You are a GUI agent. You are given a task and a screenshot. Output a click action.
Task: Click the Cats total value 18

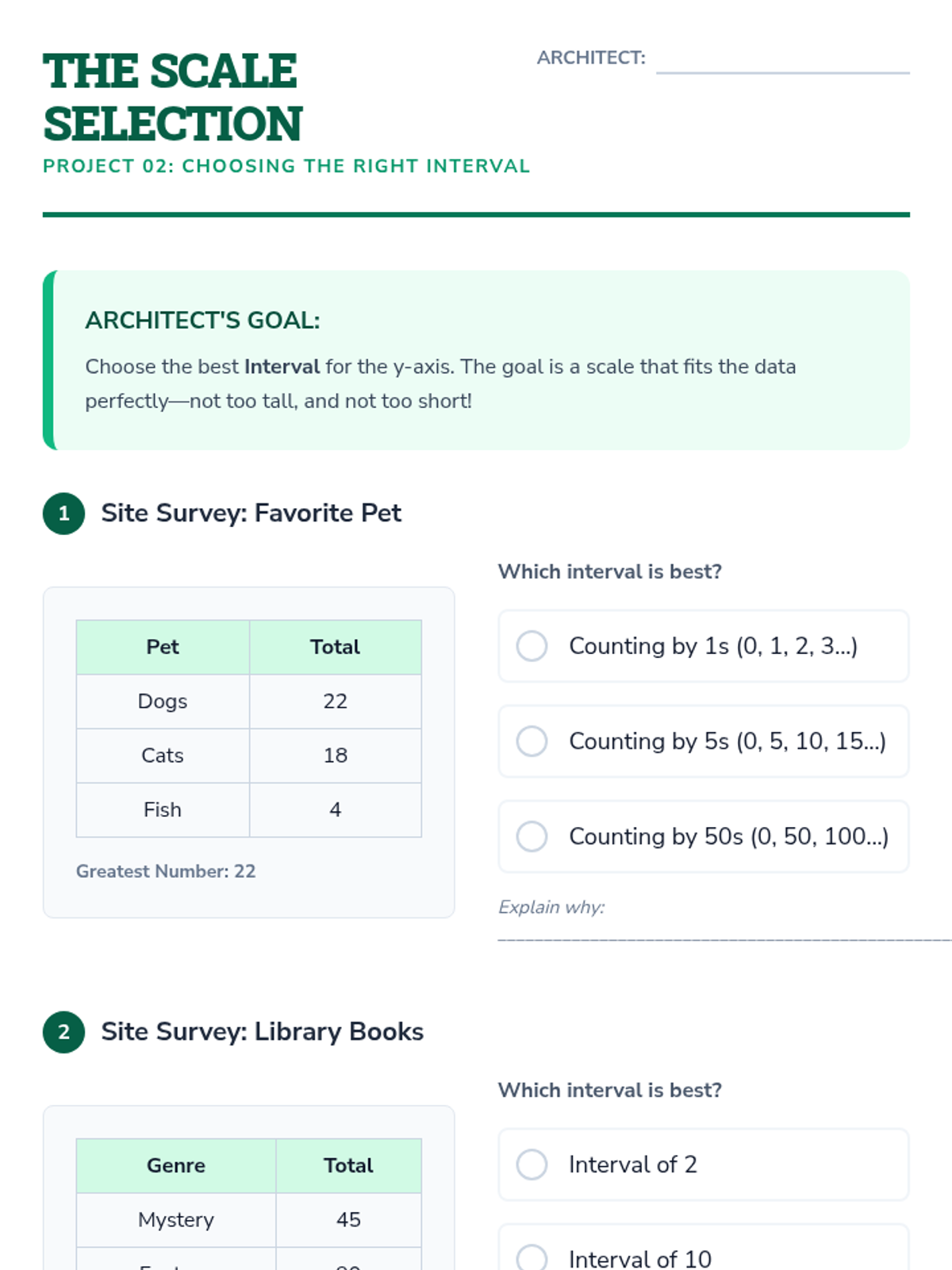click(x=335, y=755)
